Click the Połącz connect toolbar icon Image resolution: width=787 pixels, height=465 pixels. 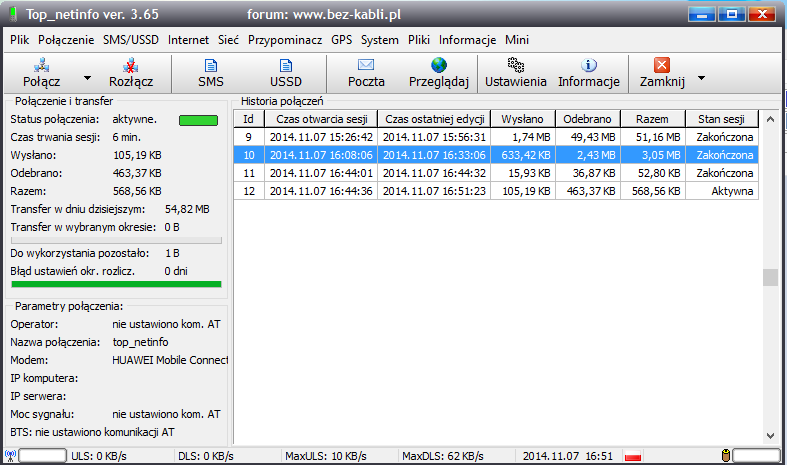(41, 65)
